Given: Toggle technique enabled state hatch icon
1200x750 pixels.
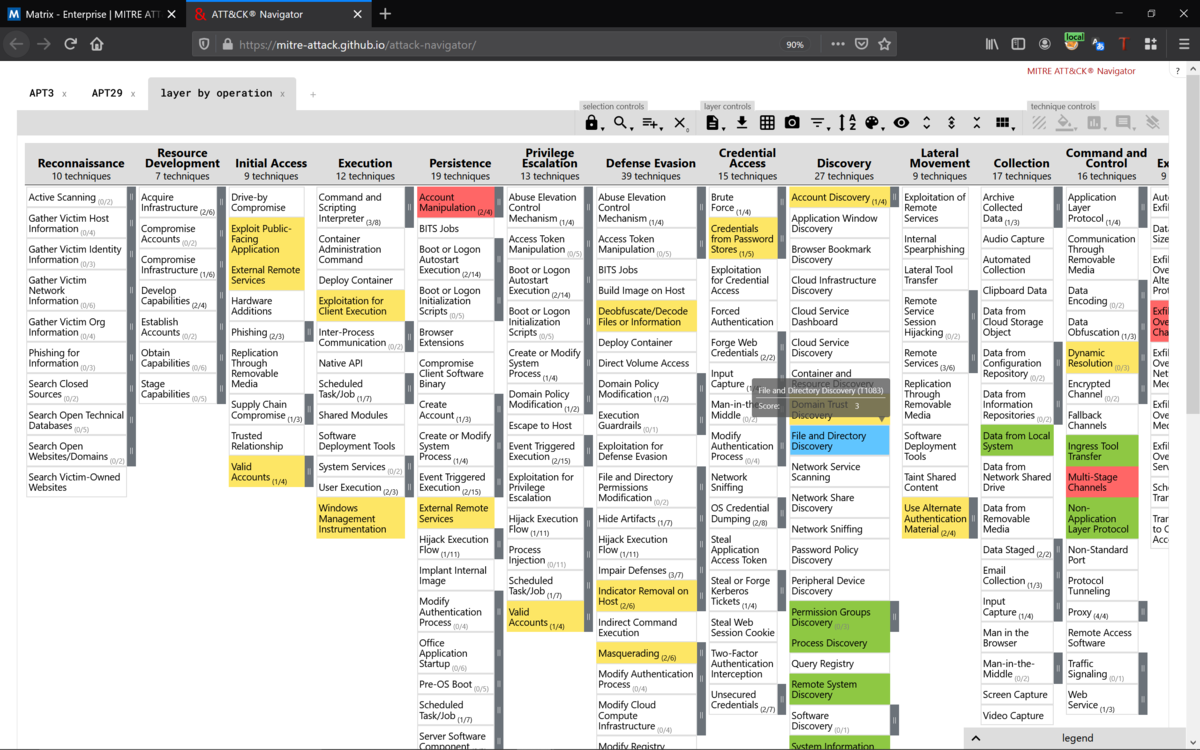Looking at the screenshot, I should coord(1040,123).
